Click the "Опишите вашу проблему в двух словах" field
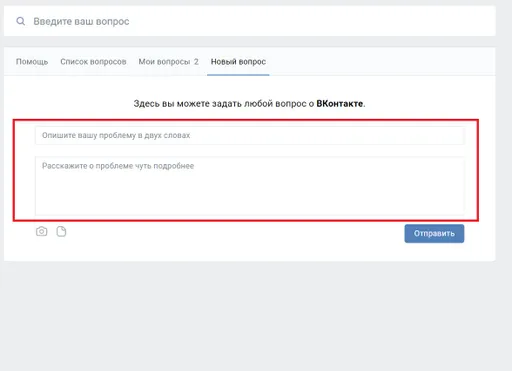512x371 pixels. [x=250, y=135]
